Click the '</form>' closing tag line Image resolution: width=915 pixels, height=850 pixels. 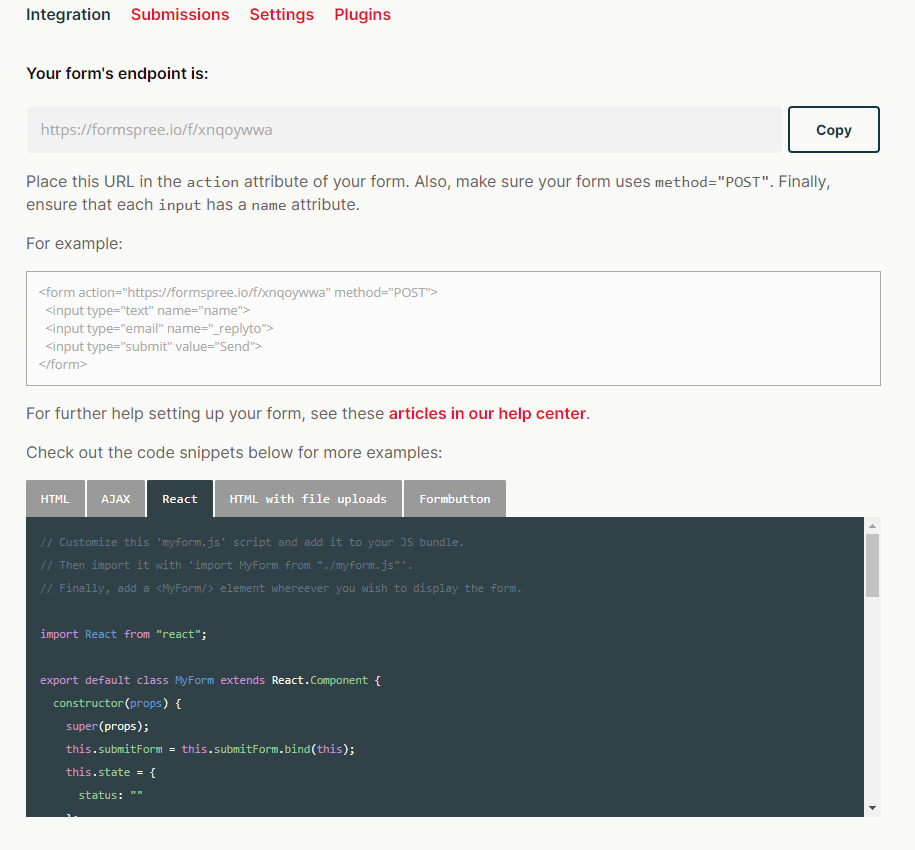pos(63,365)
